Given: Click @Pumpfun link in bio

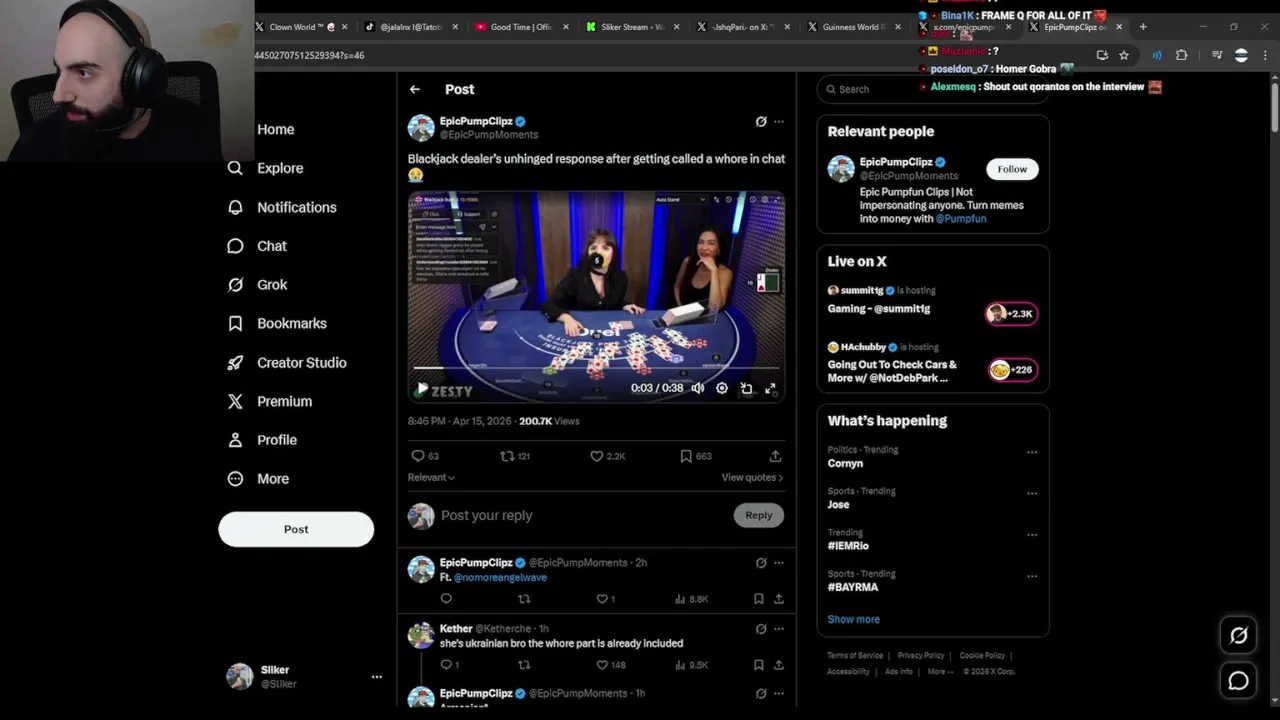Looking at the screenshot, I should click(961, 219).
